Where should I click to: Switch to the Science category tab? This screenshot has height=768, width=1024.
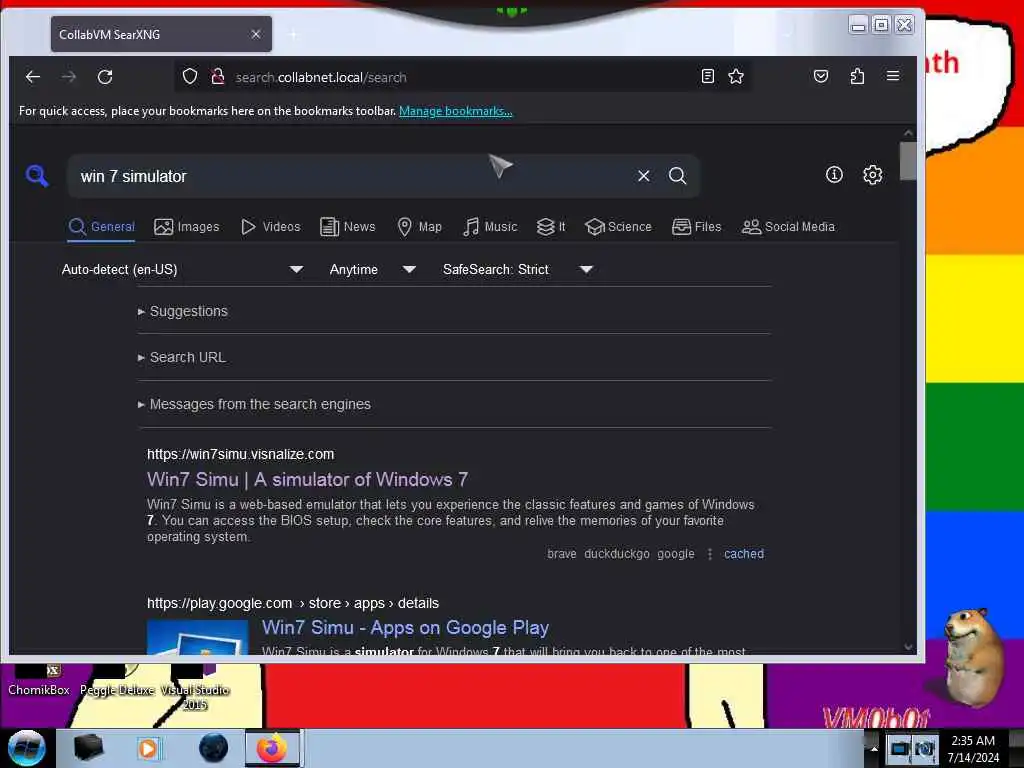(618, 227)
